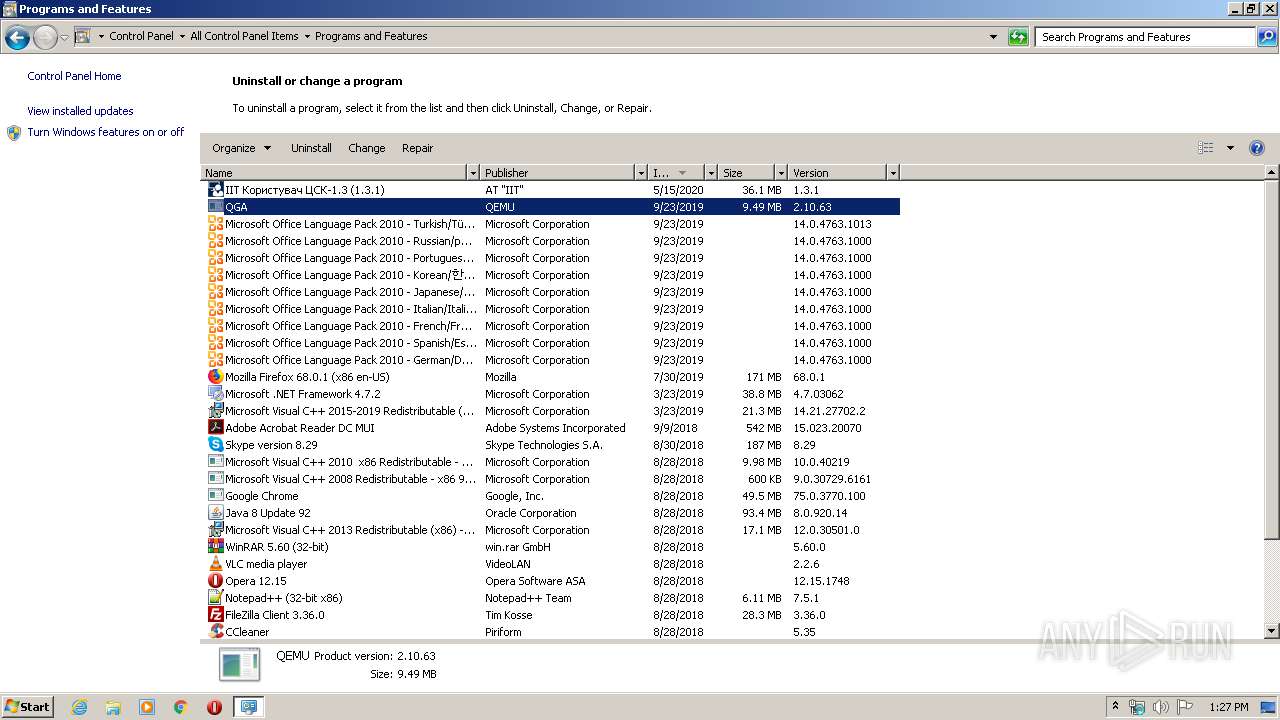1280x720 pixels.
Task: Open Windows Explorer folder on taskbar
Action: pyautogui.click(x=113, y=707)
